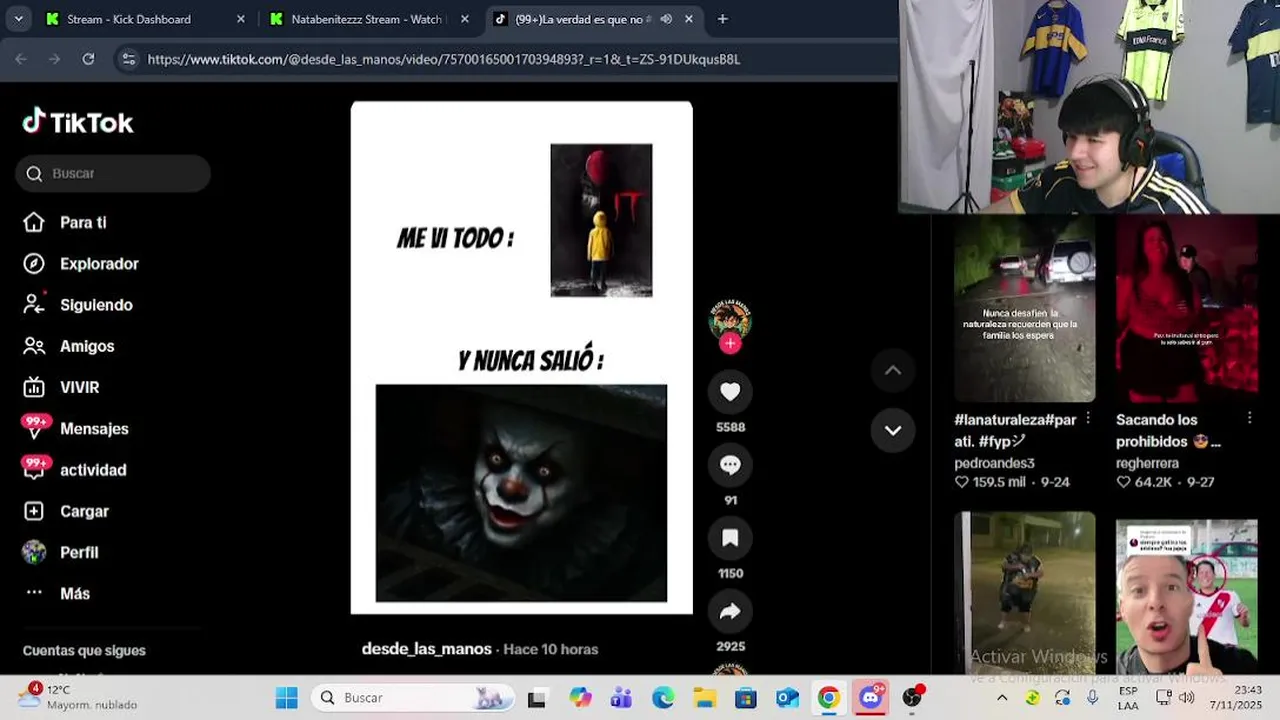Open tab search dropdown arrow
The height and width of the screenshot is (720, 1280).
18,19
